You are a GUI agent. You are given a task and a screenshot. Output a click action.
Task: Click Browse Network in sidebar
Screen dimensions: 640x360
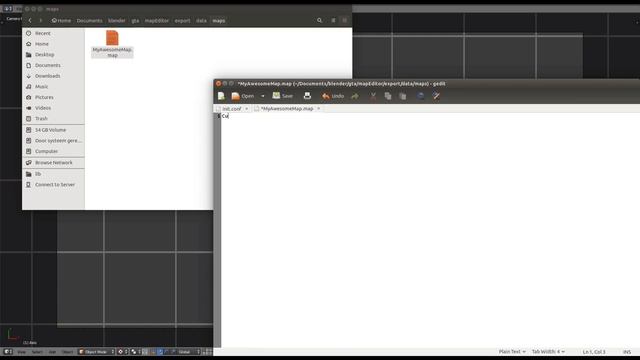(53, 162)
